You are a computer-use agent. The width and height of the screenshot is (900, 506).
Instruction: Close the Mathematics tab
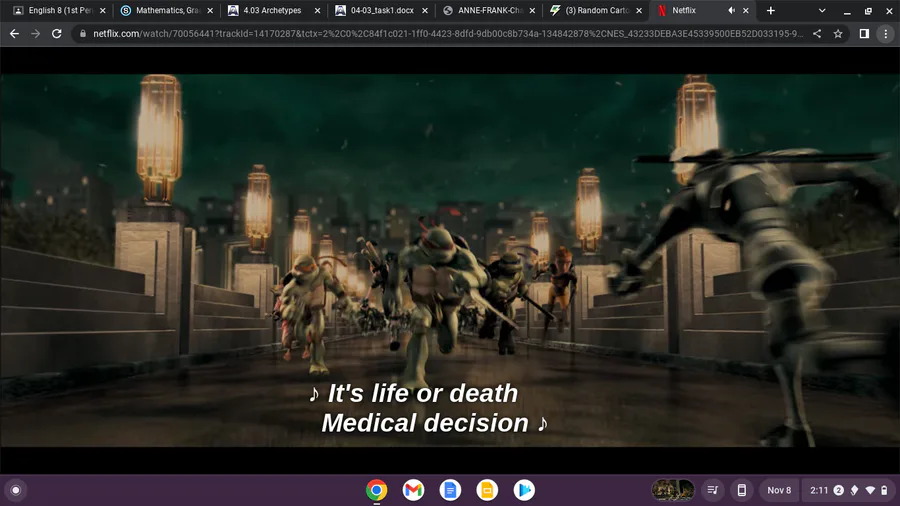[x=210, y=10]
